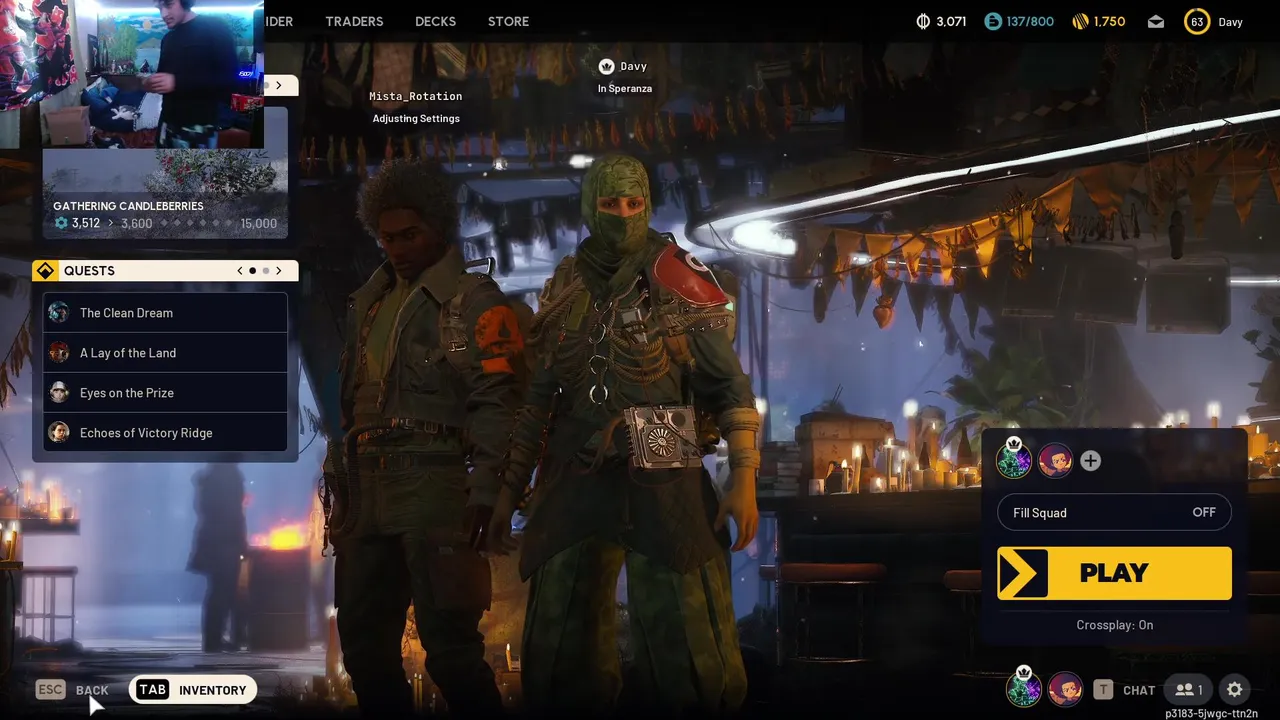Open the social friends icon
Screen dimensions: 1280x720
[1188, 690]
